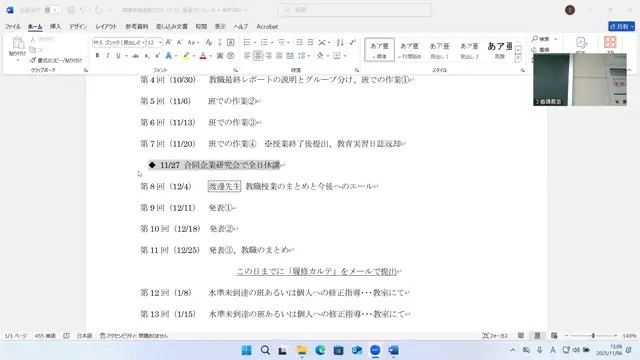Toggle strikethrough formatting
The height and width of the screenshot is (360, 640).
[136, 56]
